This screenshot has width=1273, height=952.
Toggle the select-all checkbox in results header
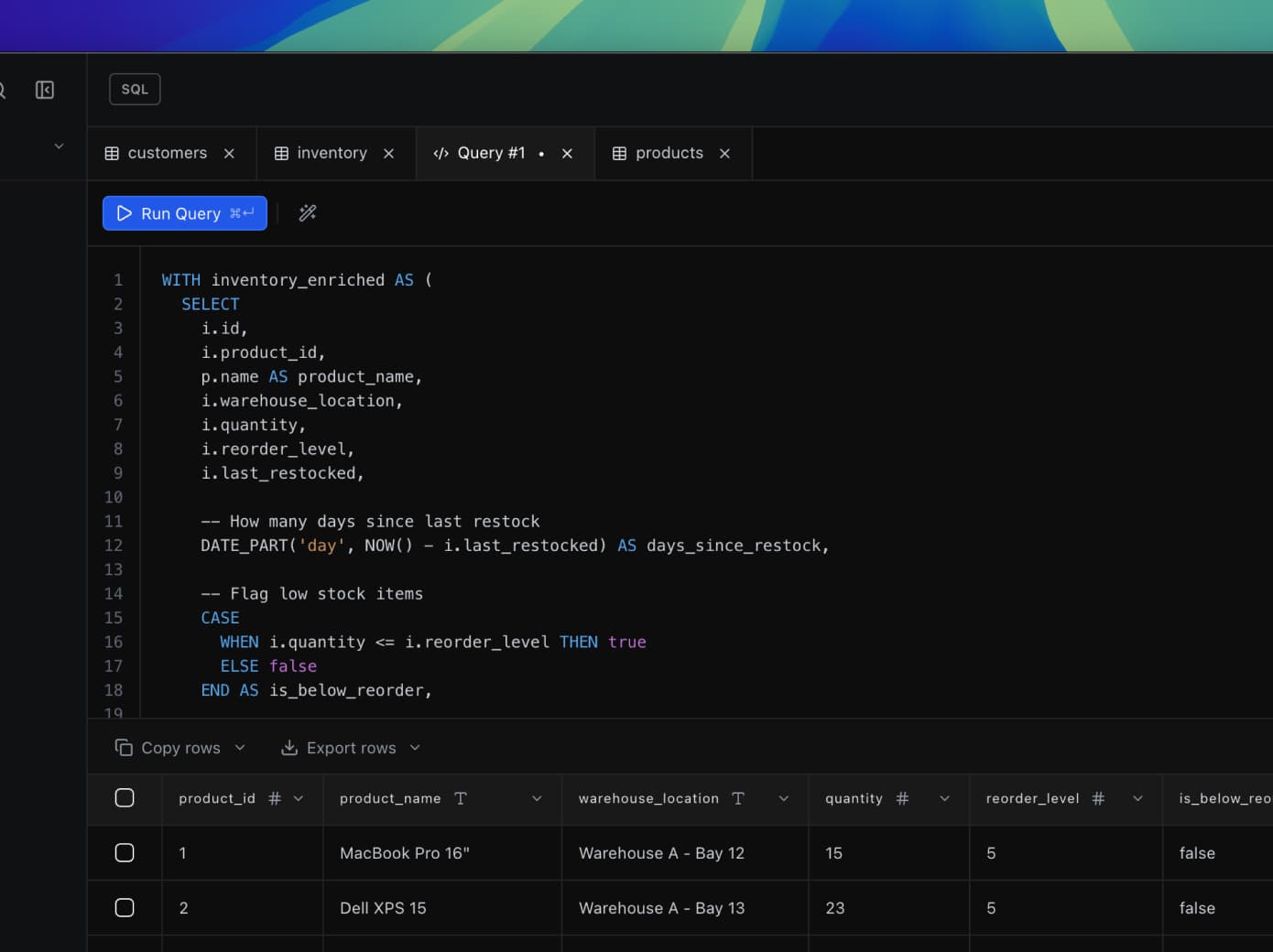click(125, 797)
